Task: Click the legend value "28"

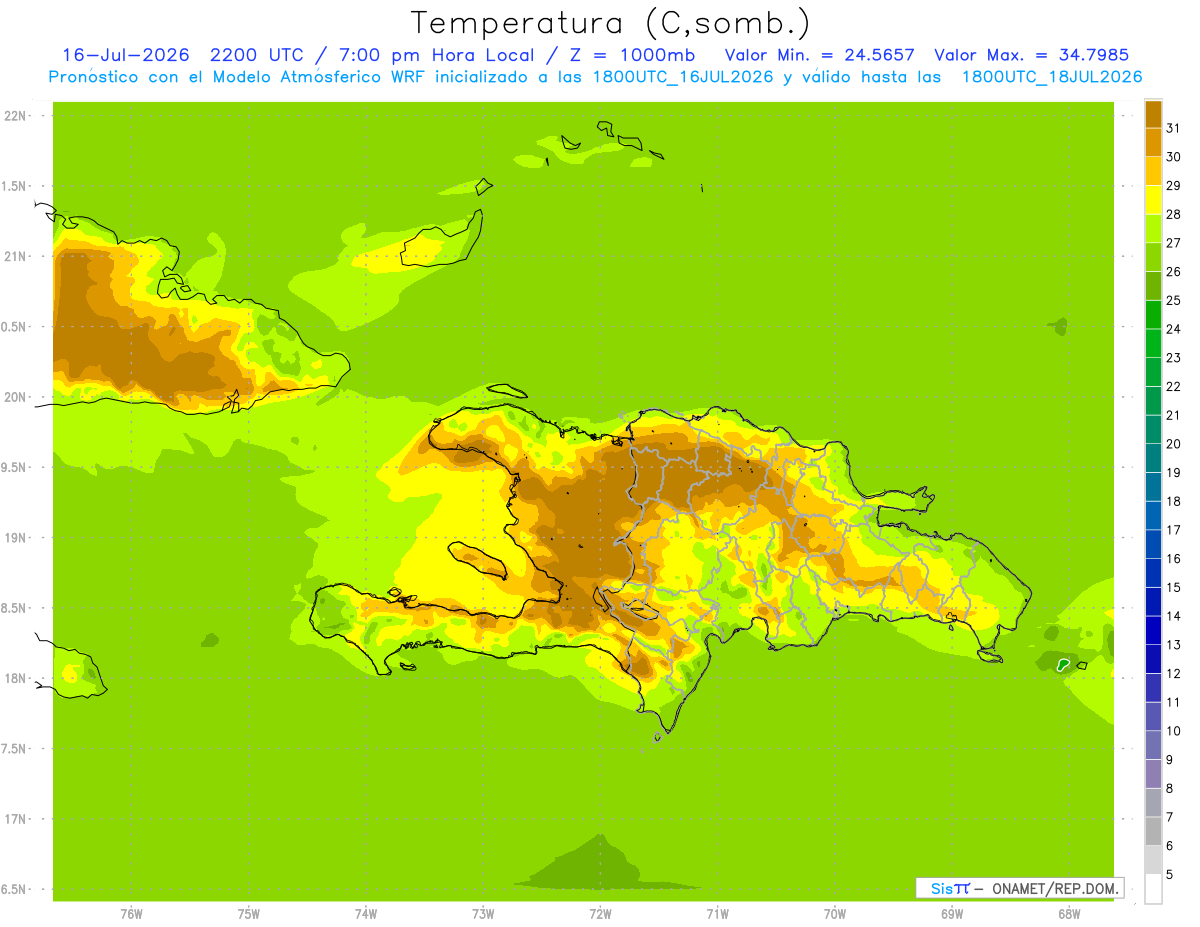Action: [1173, 214]
